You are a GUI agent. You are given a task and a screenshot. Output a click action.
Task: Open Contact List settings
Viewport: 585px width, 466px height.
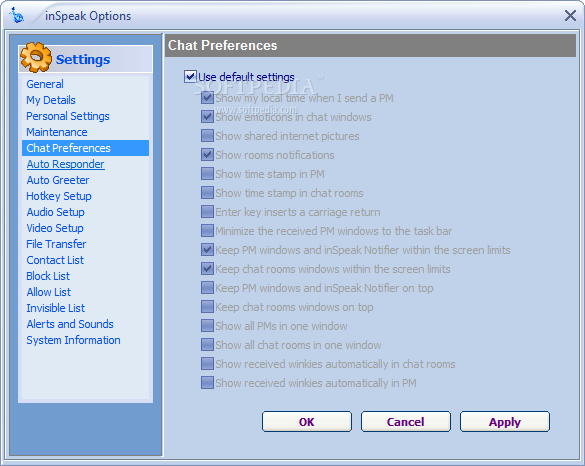click(55, 260)
